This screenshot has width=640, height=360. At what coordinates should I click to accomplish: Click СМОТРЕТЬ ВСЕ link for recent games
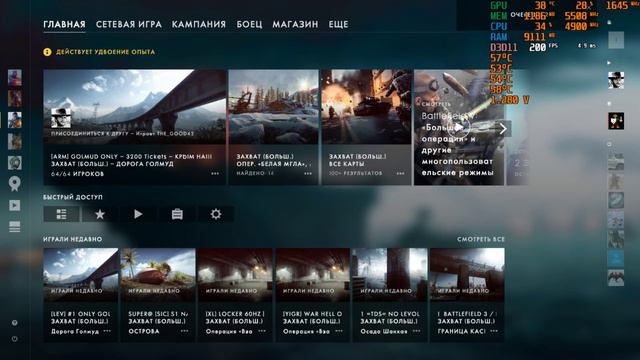point(481,239)
